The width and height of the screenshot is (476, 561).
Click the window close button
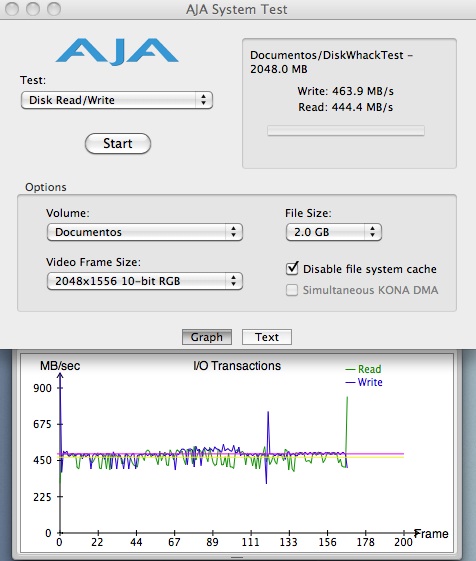pos(12,9)
